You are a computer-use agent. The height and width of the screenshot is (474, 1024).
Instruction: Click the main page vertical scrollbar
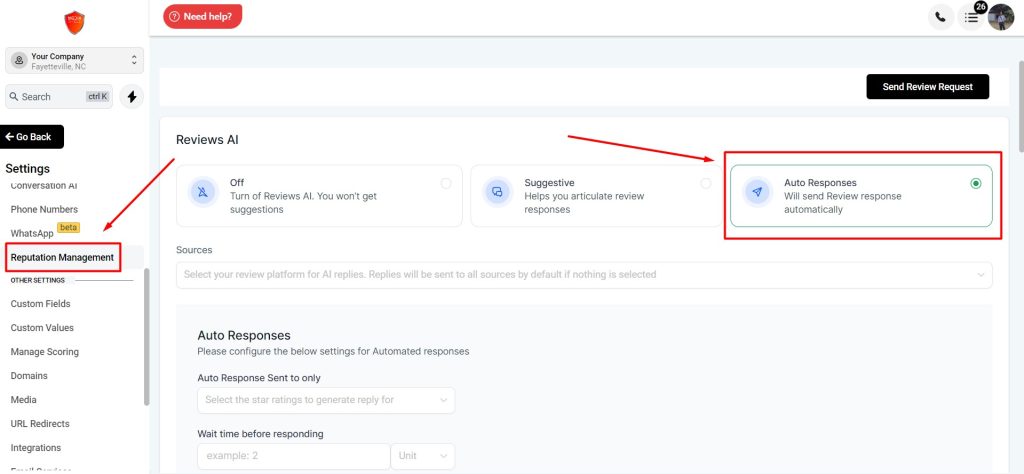pyautogui.click(x=1021, y=106)
